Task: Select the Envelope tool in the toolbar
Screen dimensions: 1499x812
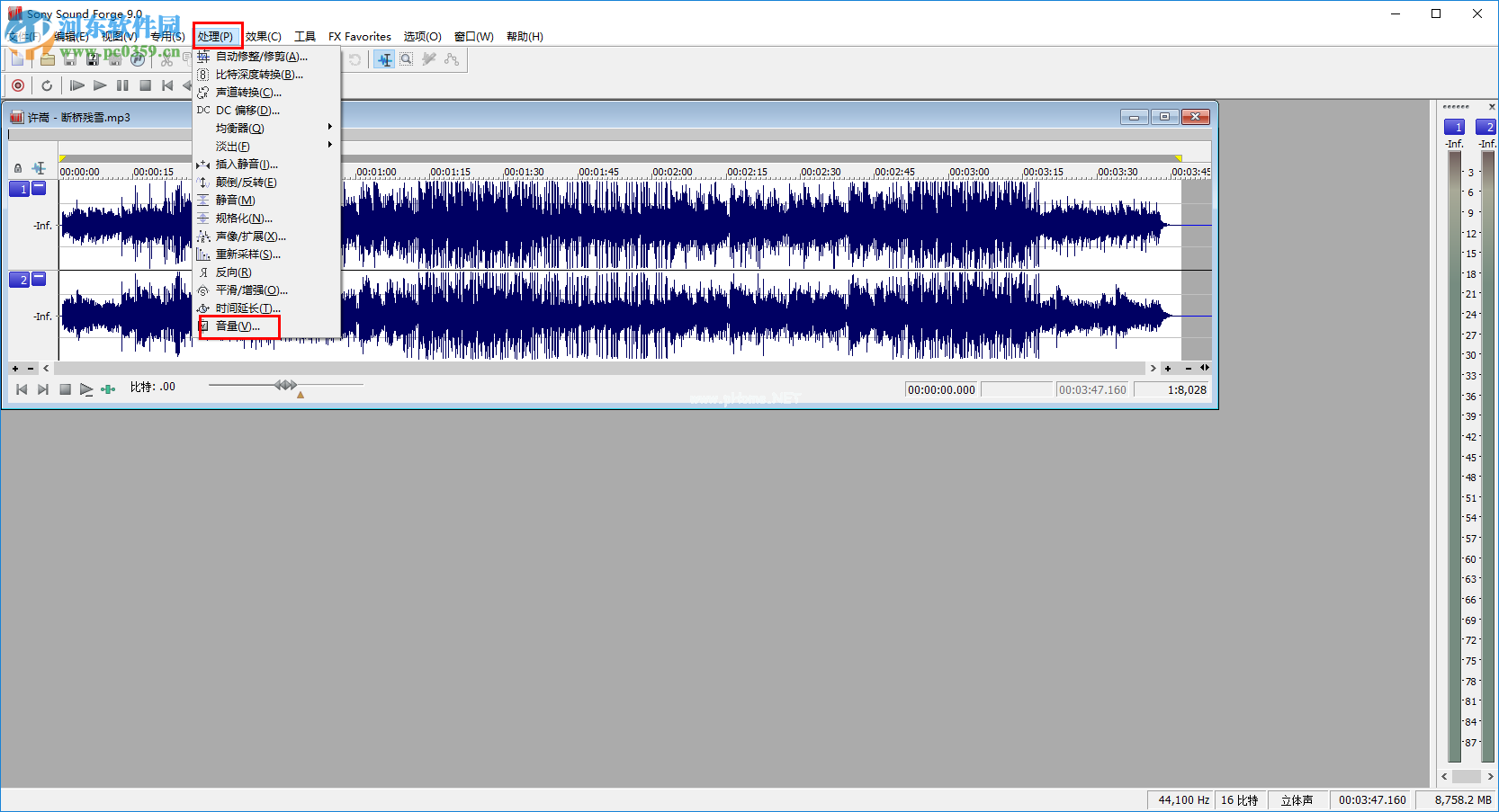Action: coord(452,59)
